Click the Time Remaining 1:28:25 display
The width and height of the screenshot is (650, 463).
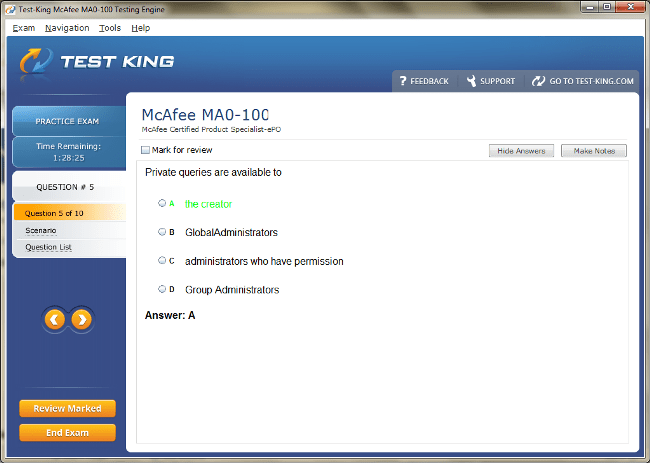[69, 152]
